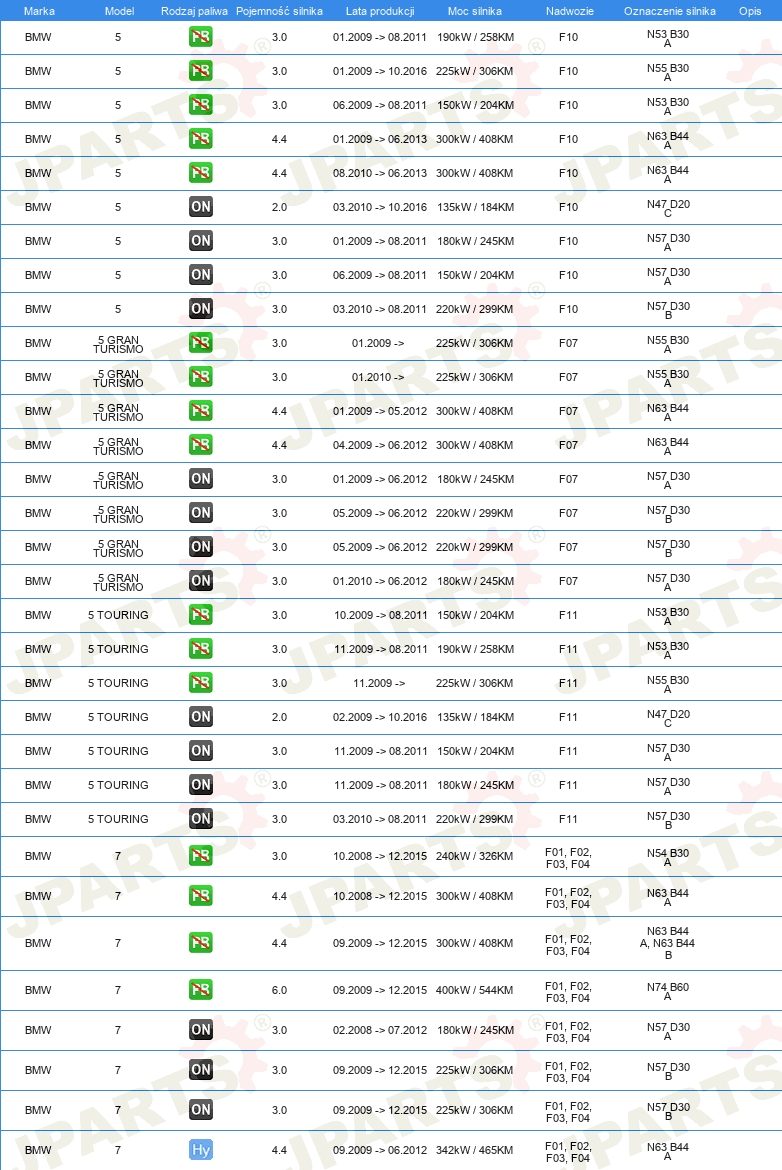Click the Opis column header
This screenshot has height=1170, width=782.
[x=750, y=11]
